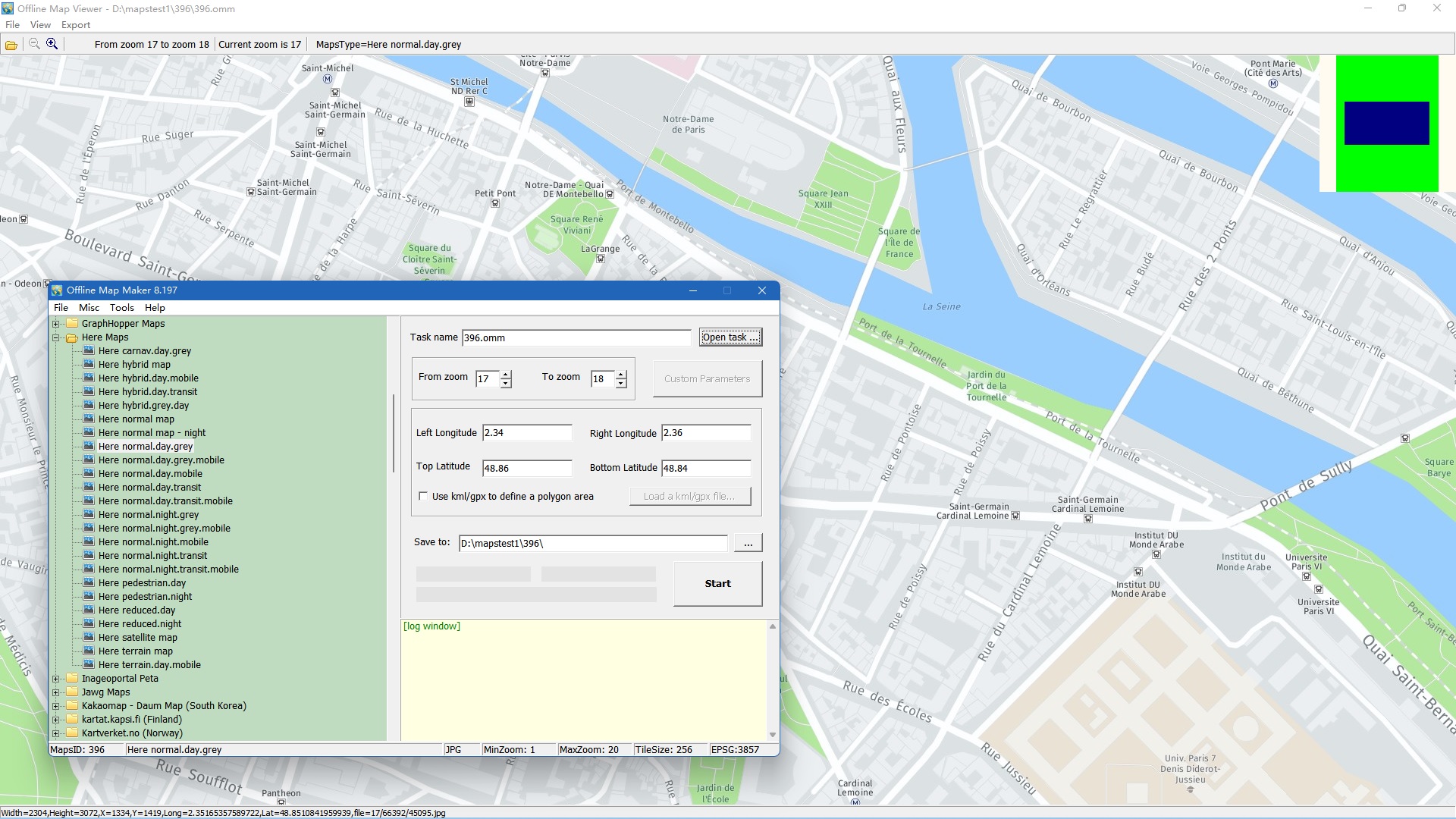Select the Here hybrid.day.mobile map icon
The image size is (1456, 819).
coord(89,378)
